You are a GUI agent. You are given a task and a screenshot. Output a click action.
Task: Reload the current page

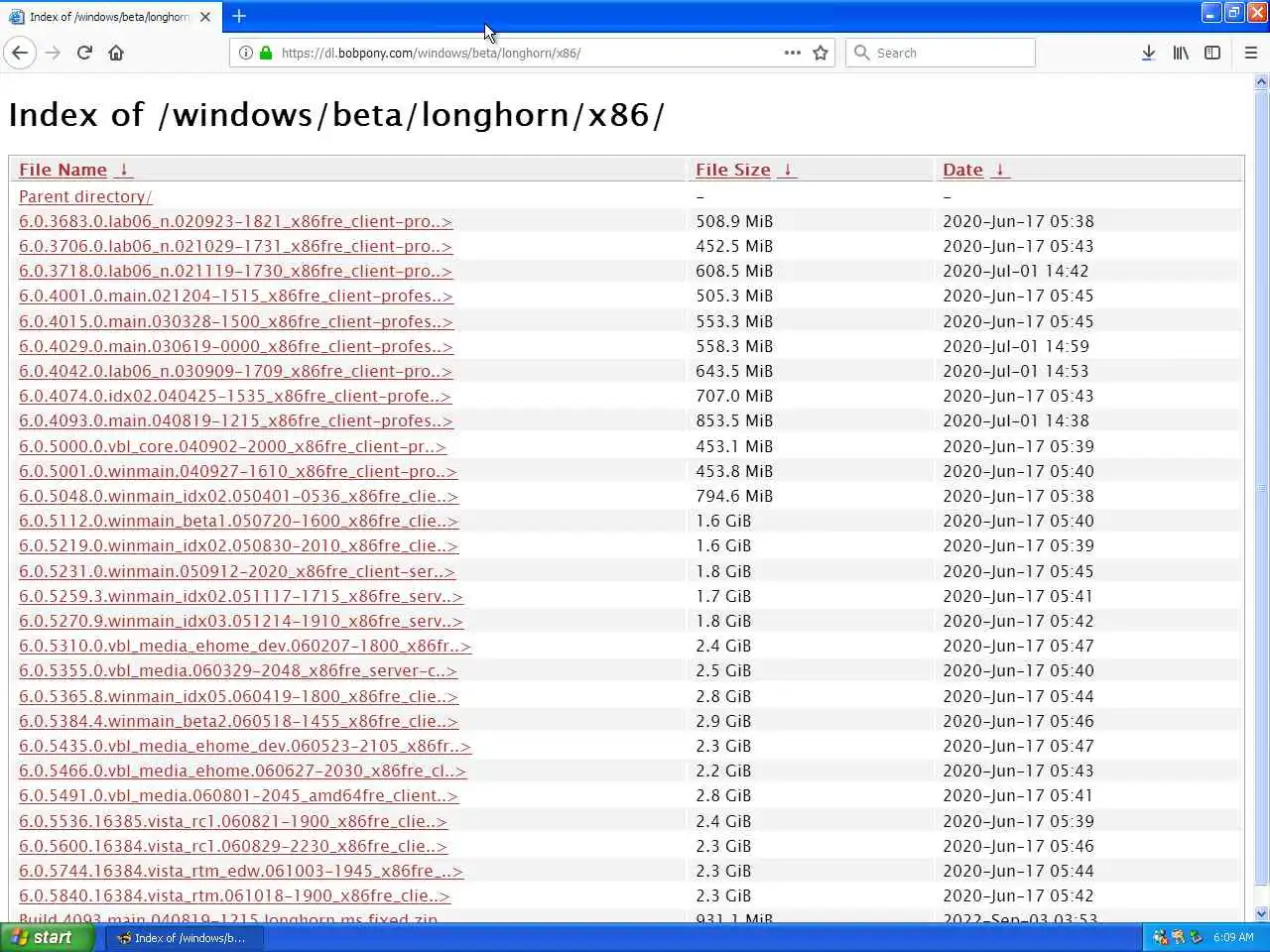point(85,53)
